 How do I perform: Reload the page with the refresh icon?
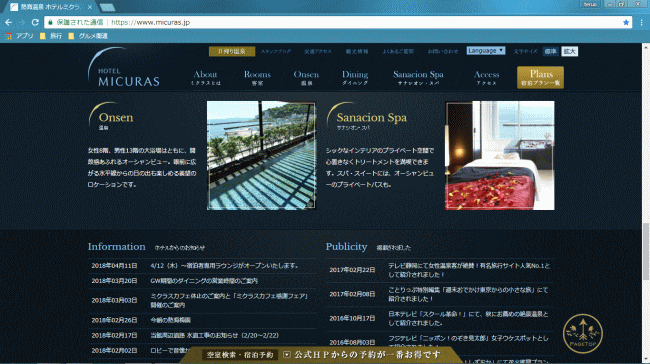pyautogui.click(x=35, y=22)
